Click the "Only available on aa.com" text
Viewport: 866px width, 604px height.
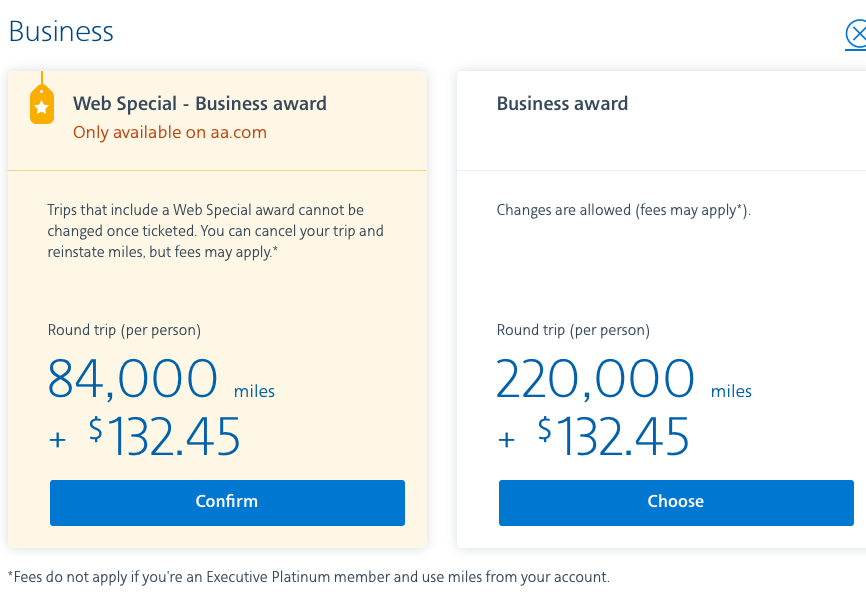point(170,132)
